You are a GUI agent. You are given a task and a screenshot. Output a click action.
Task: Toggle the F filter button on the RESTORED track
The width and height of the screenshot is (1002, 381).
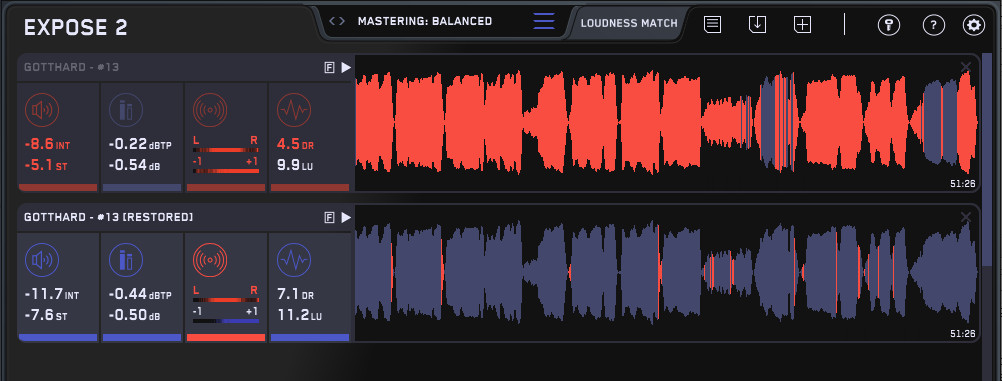pos(329,217)
